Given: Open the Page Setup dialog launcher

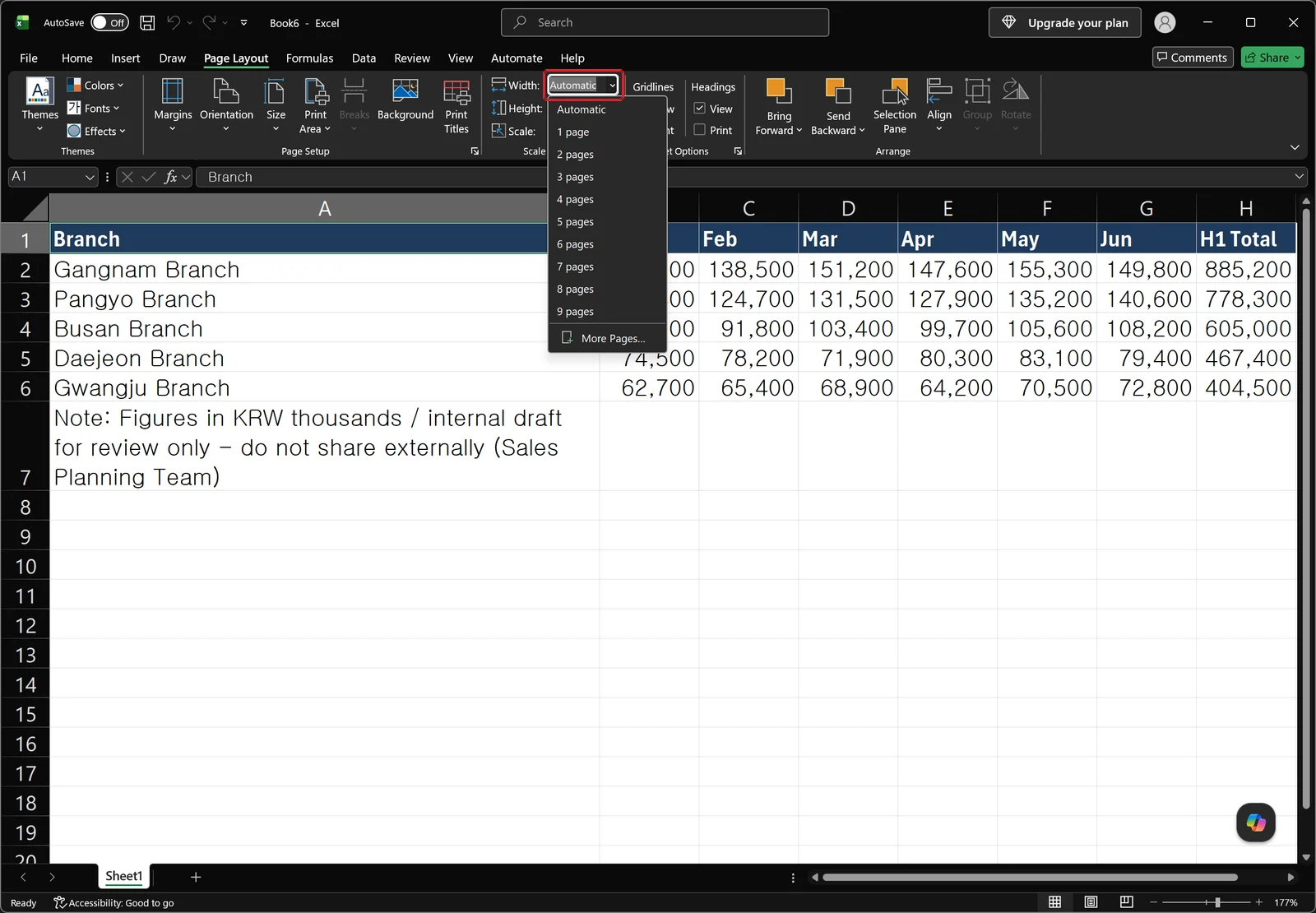Looking at the screenshot, I should (x=475, y=151).
